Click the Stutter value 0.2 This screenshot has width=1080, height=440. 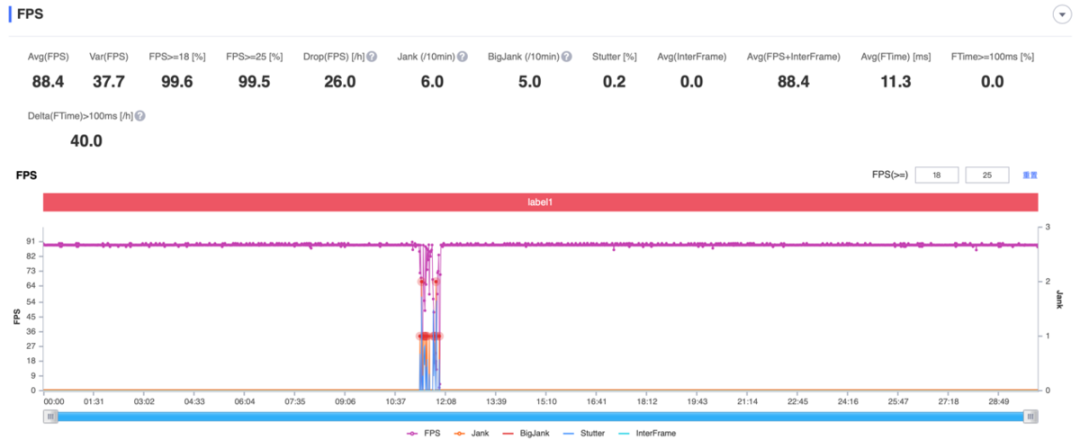pos(614,82)
